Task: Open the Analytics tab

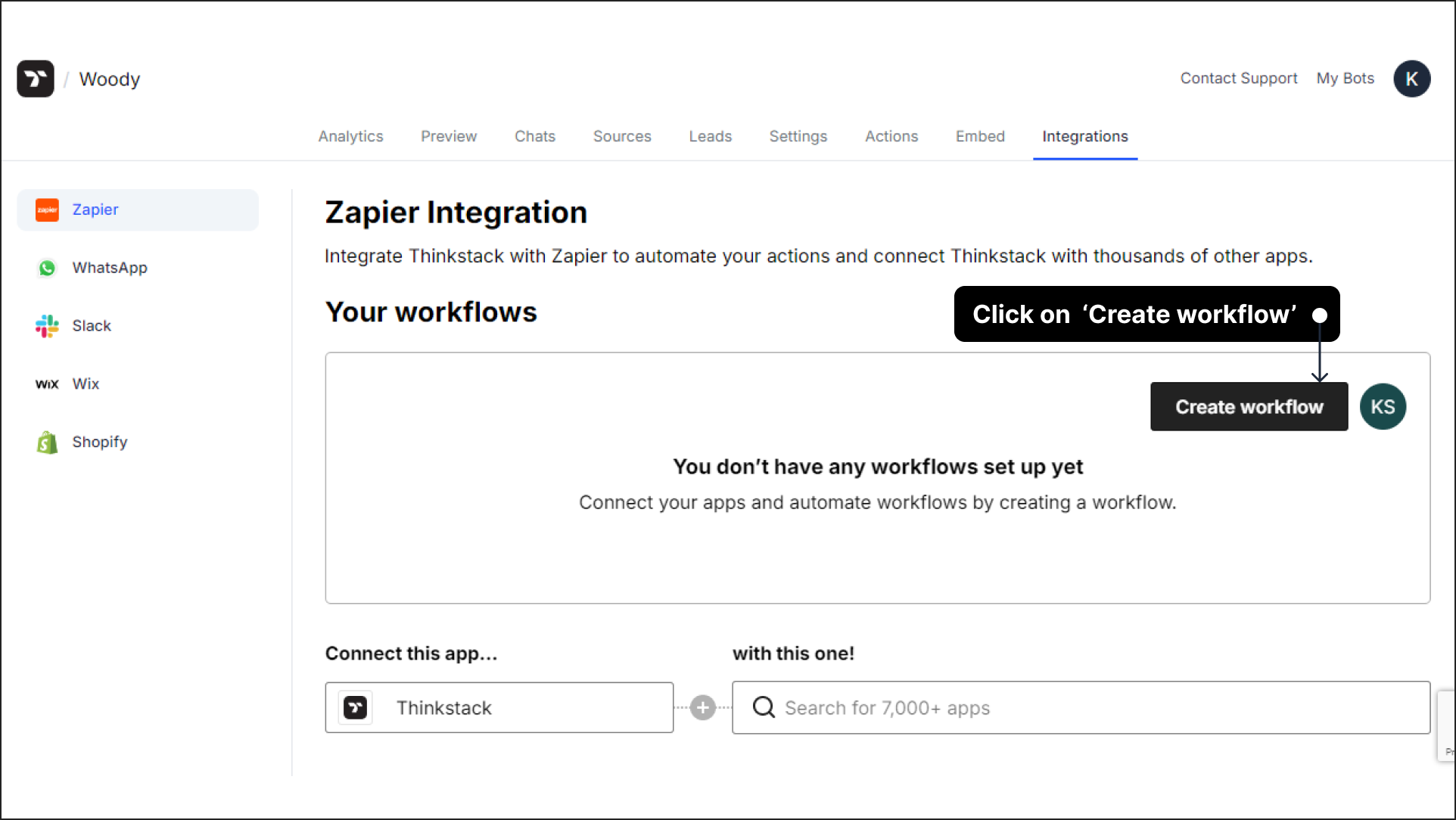Action: pyautogui.click(x=350, y=136)
